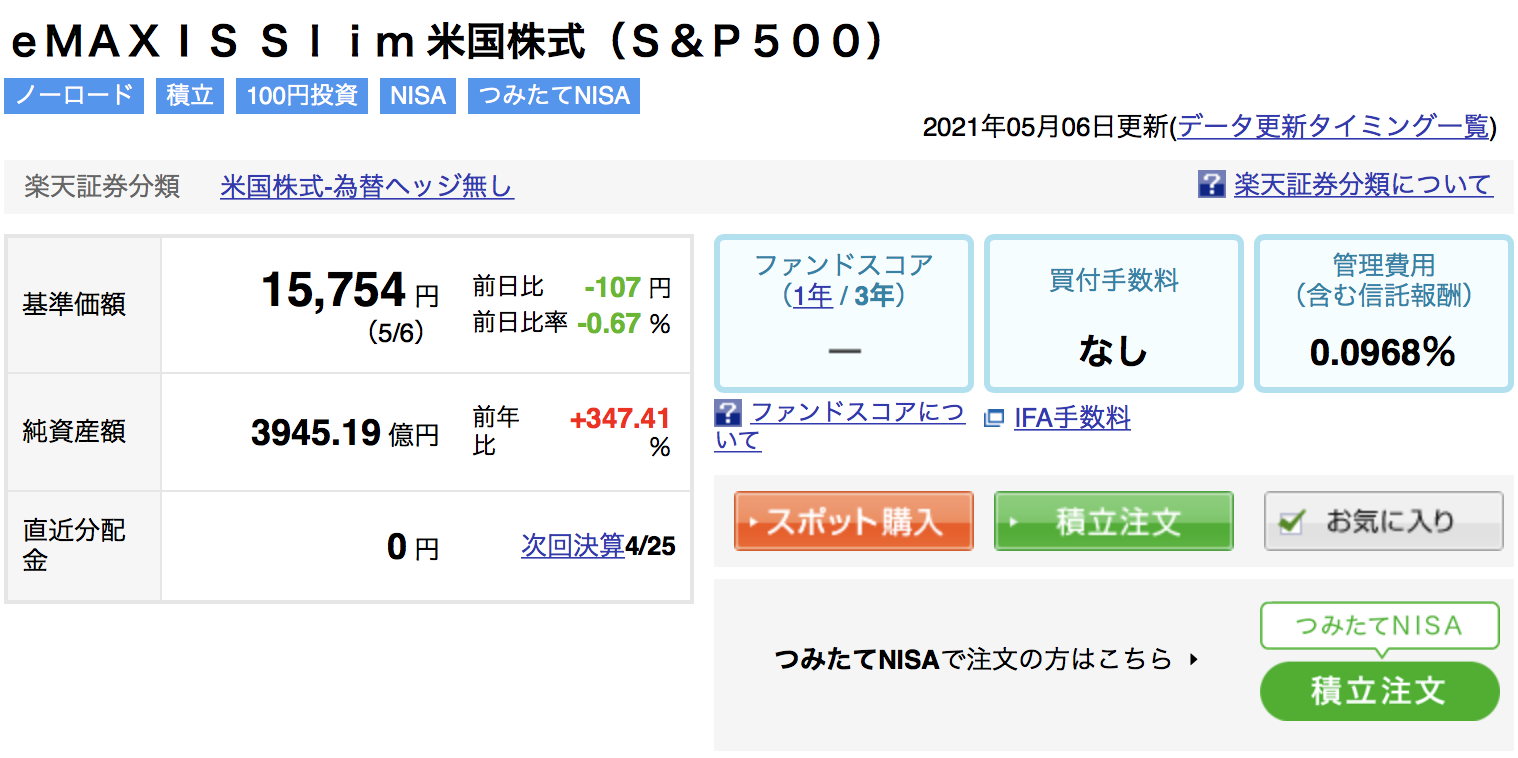The image size is (1518, 758).
Task: Click the external window icon beside IFA手数料
Action: (993, 418)
